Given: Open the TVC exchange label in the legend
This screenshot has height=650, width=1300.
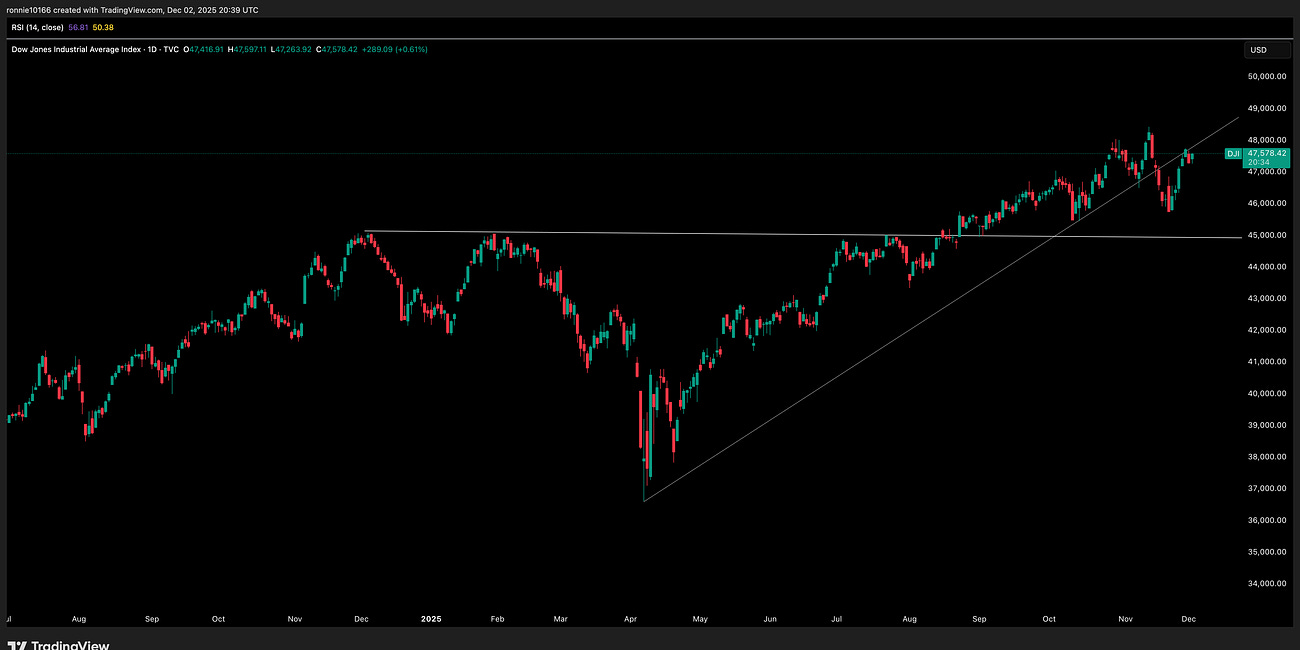Looking at the screenshot, I should (170, 48).
